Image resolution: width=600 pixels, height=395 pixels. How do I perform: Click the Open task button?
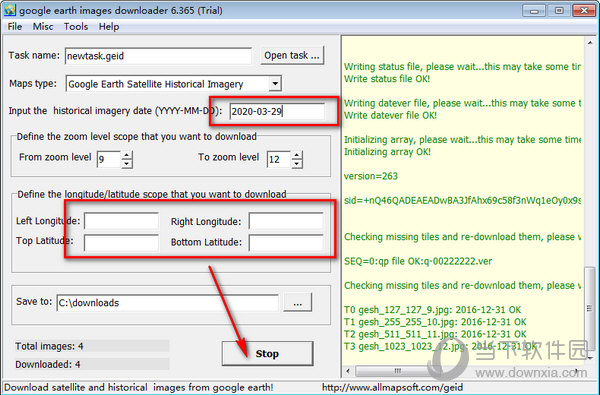pyautogui.click(x=292, y=55)
